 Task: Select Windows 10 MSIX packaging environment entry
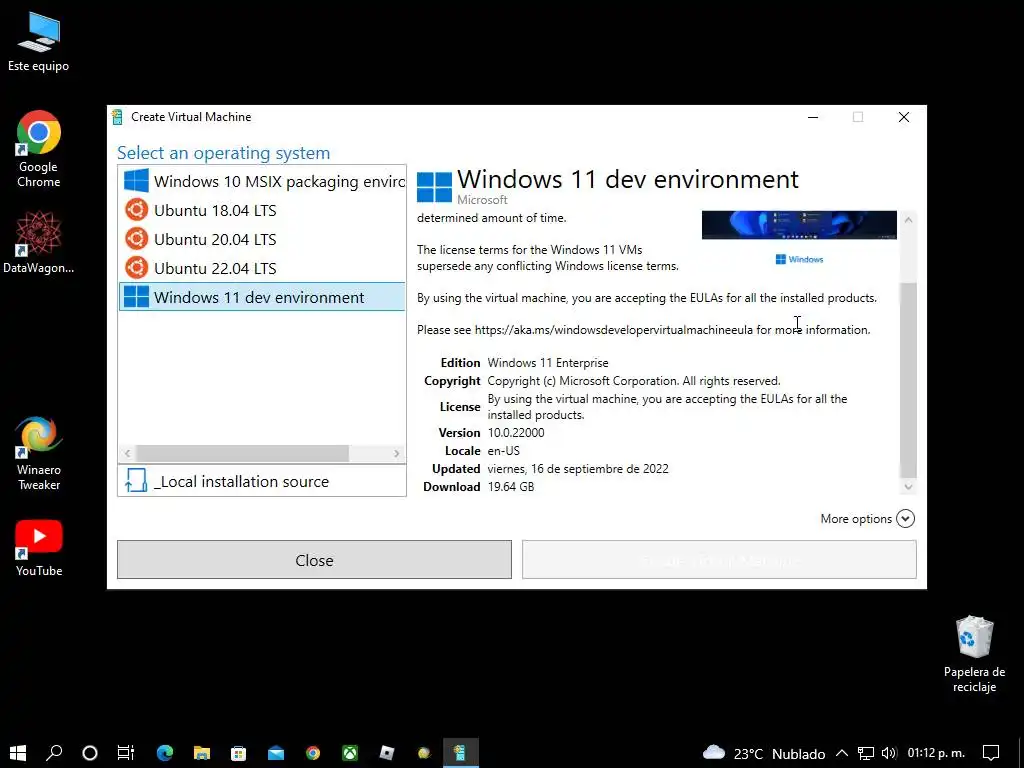click(262, 181)
